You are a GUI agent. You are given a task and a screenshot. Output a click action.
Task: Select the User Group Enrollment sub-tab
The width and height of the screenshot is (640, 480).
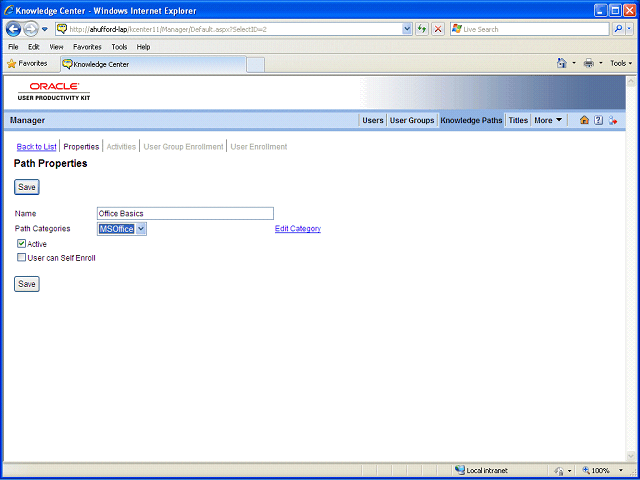coord(183,147)
